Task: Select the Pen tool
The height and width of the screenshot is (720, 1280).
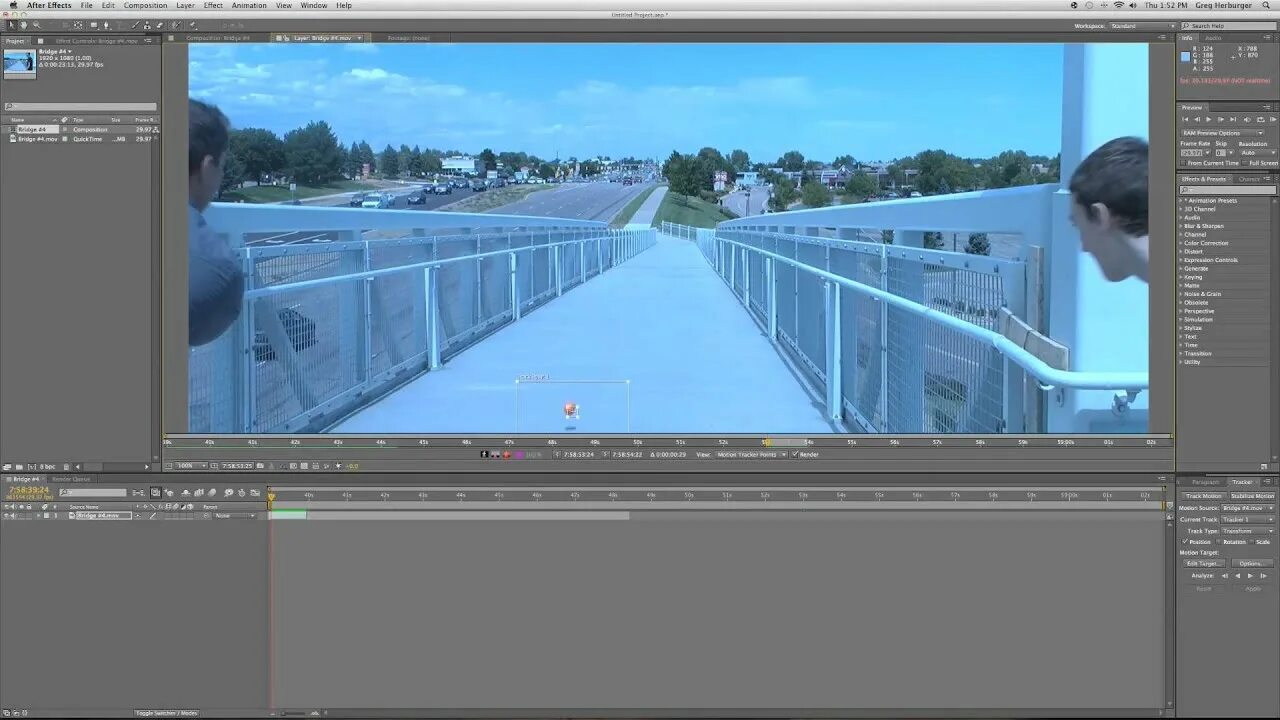Action: point(107,25)
